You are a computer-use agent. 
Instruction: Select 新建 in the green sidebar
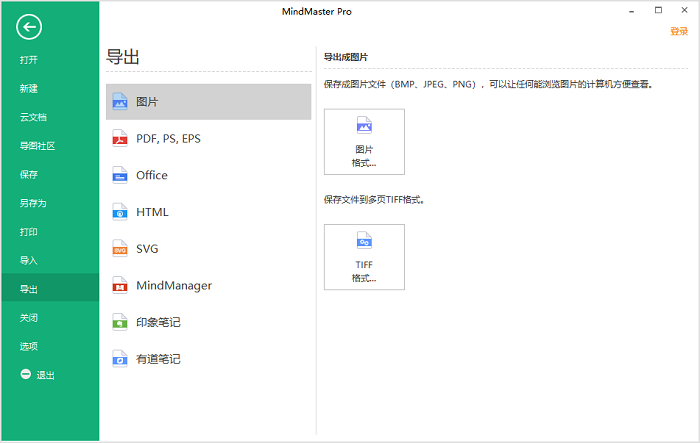[29, 88]
